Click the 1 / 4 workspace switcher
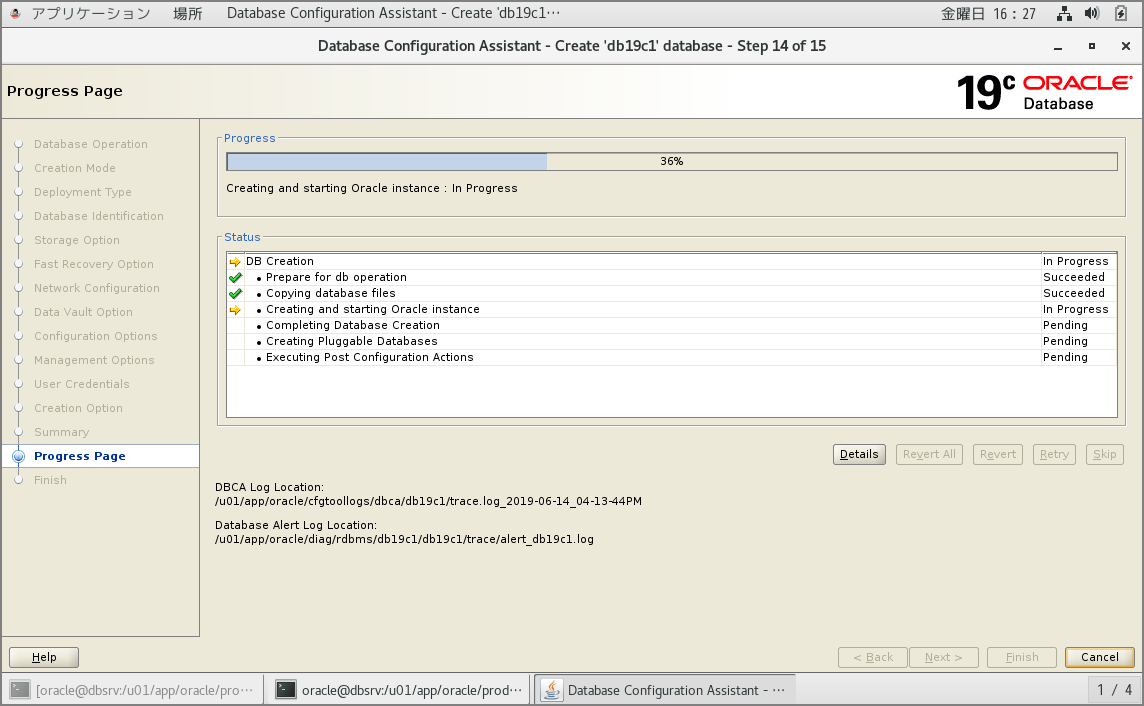The width and height of the screenshot is (1144, 706). point(1114,689)
